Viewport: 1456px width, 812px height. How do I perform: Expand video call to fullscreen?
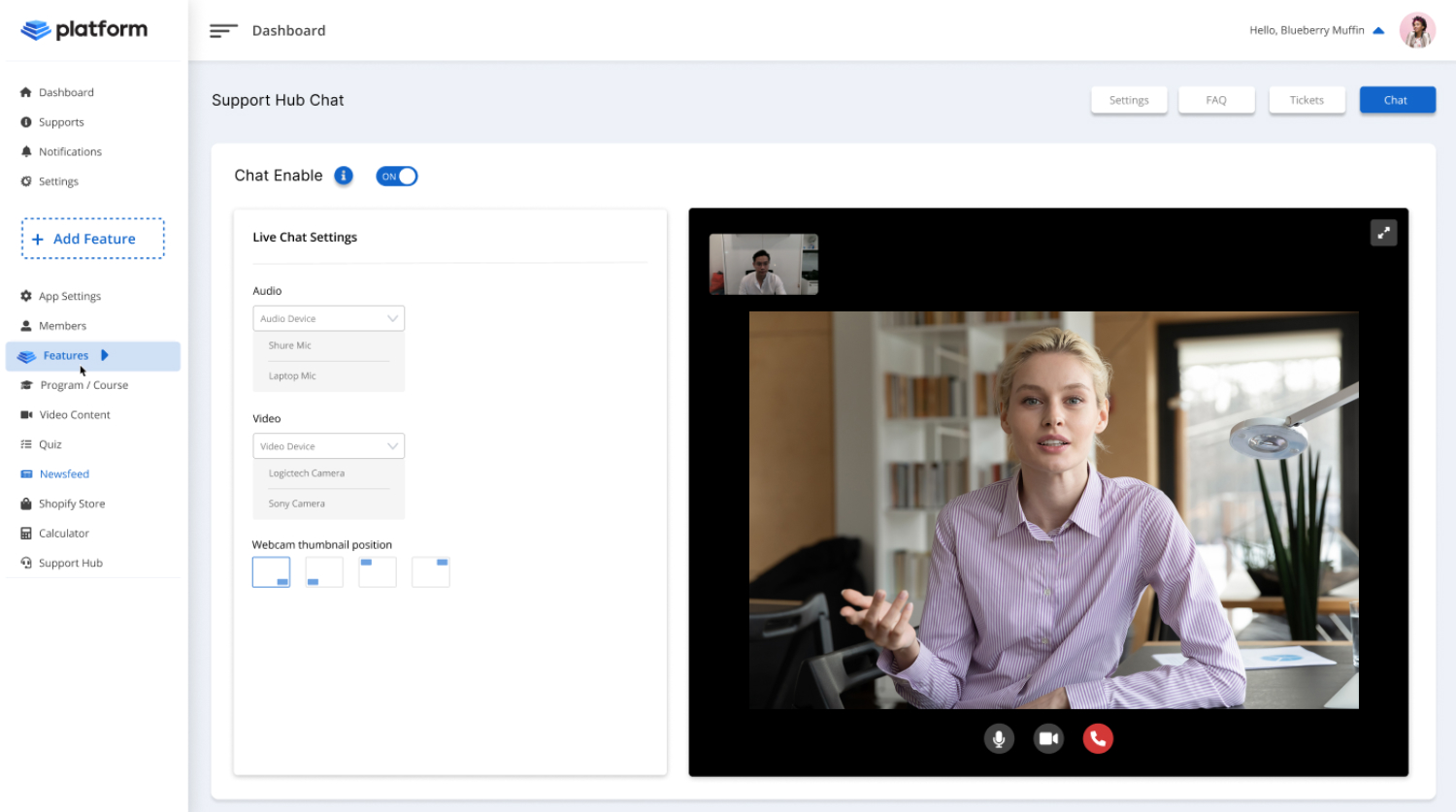pos(1383,233)
